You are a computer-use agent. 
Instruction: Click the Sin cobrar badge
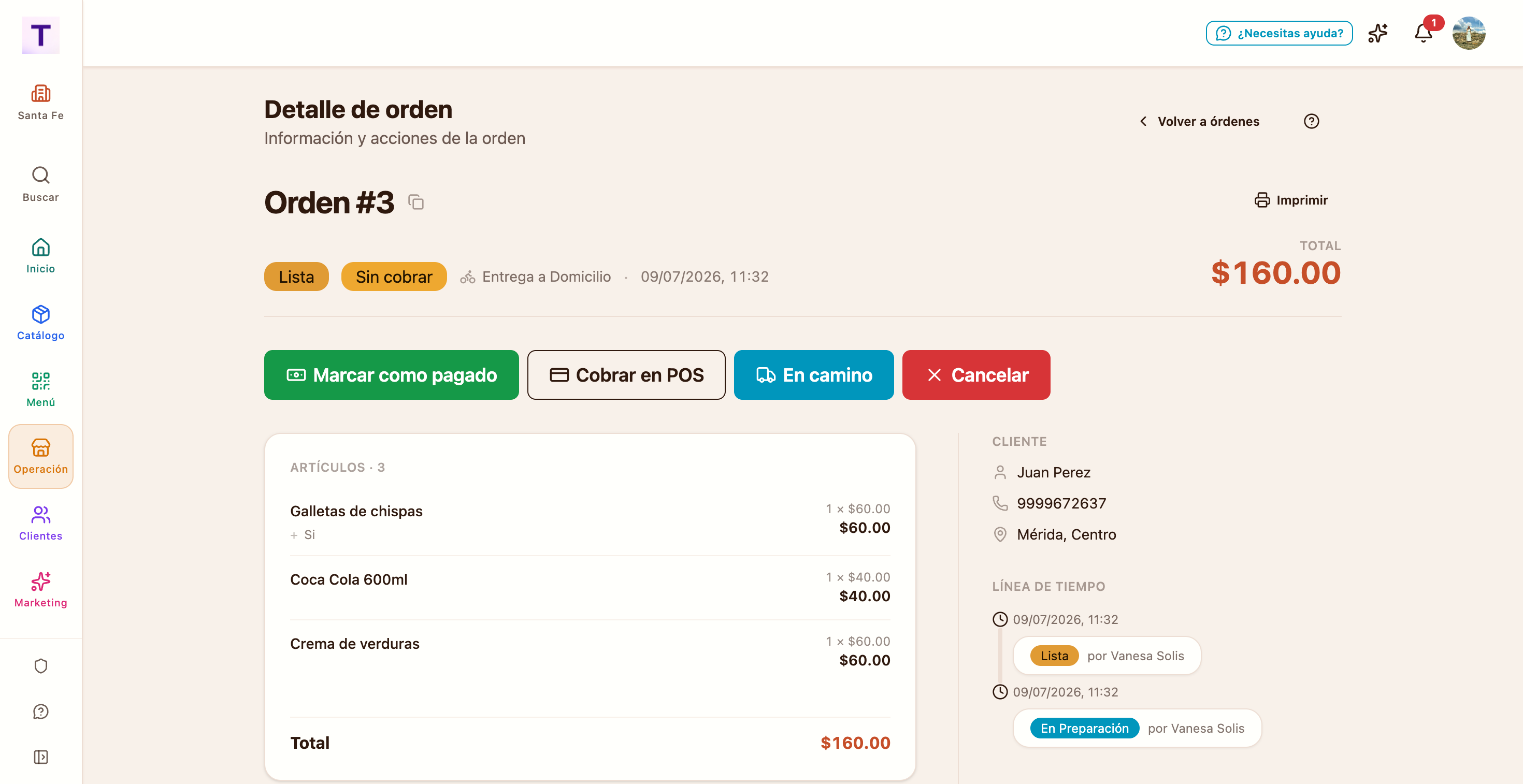(x=394, y=277)
